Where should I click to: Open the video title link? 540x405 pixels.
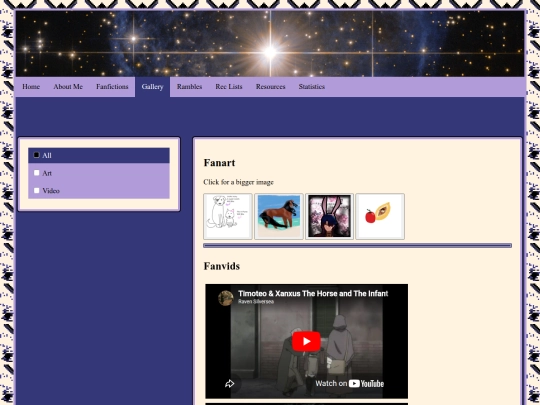pyautogui.click(x=313, y=293)
